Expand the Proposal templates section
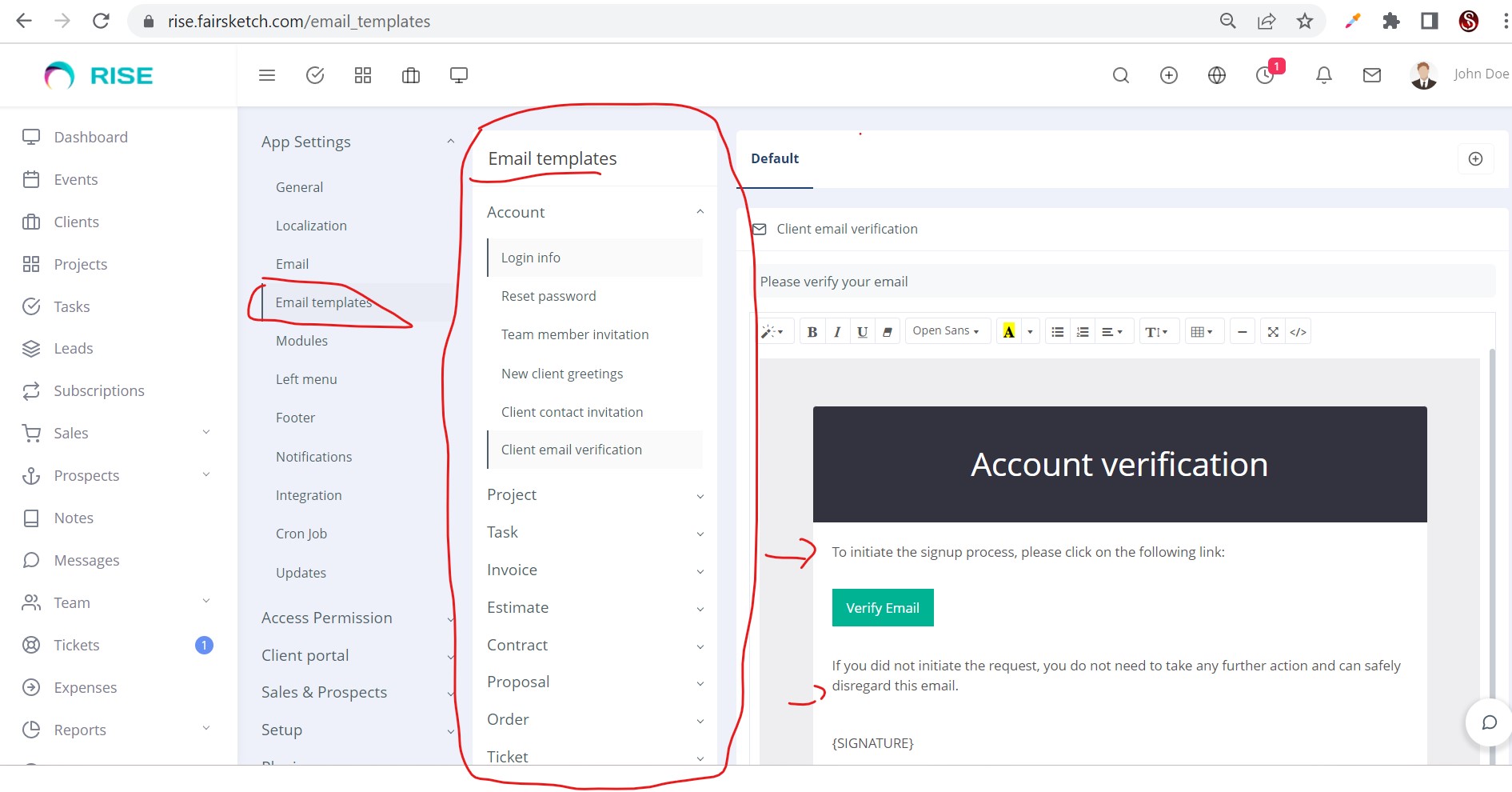Screen dimensions: 1512x792 pyautogui.click(x=595, y=682)
